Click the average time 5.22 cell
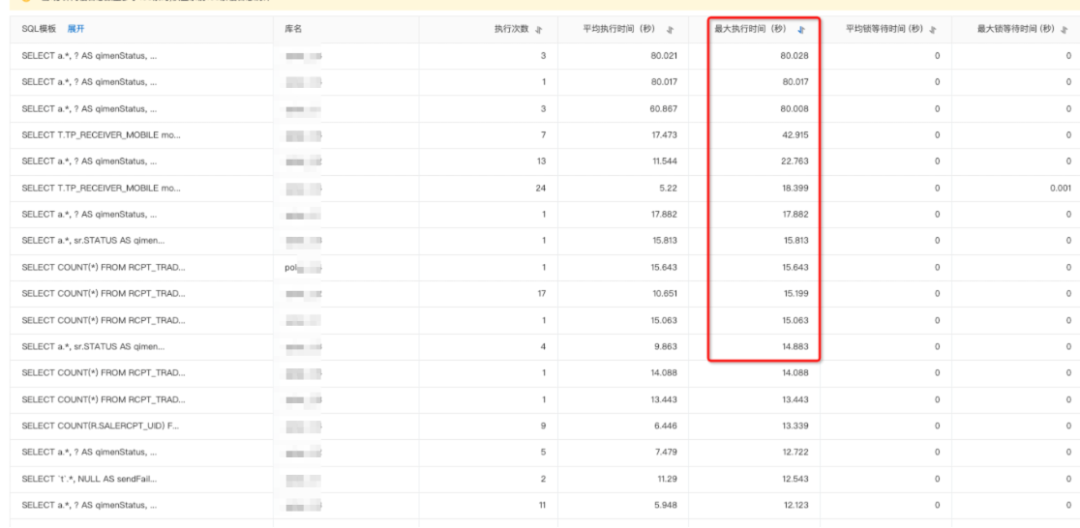The height and width of the screenshot is (528, 1080). coord(669,188)
